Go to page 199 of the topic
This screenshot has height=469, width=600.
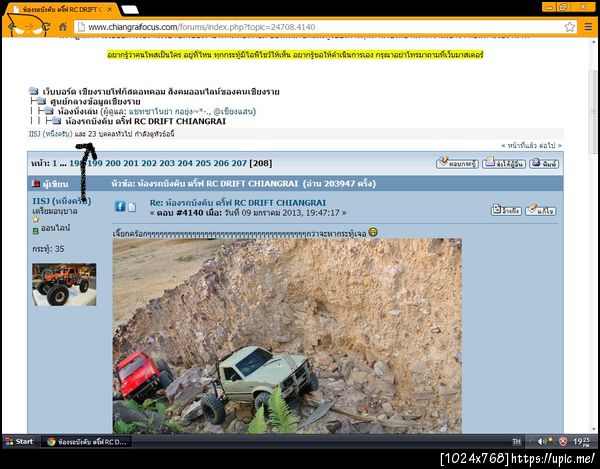point(95,163)
